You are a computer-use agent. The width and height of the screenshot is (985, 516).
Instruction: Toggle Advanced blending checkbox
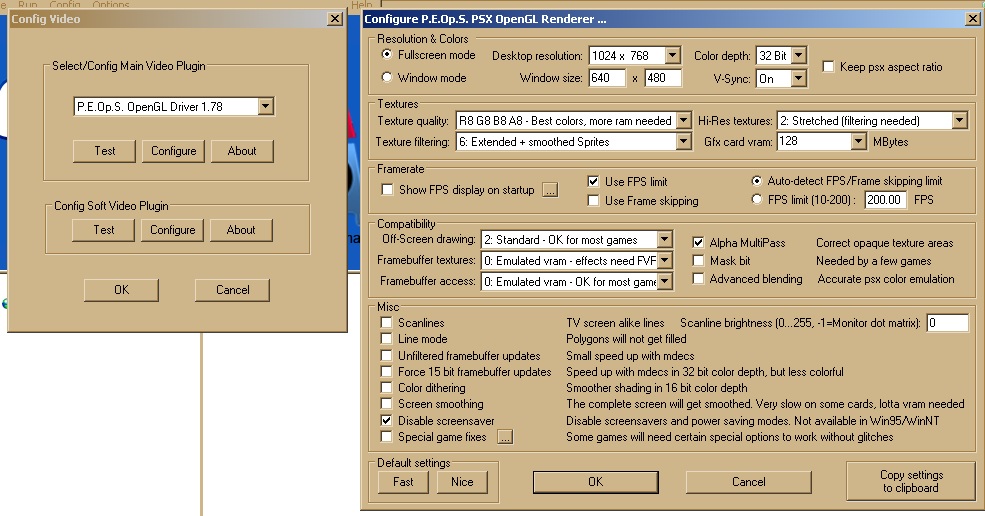698,278
